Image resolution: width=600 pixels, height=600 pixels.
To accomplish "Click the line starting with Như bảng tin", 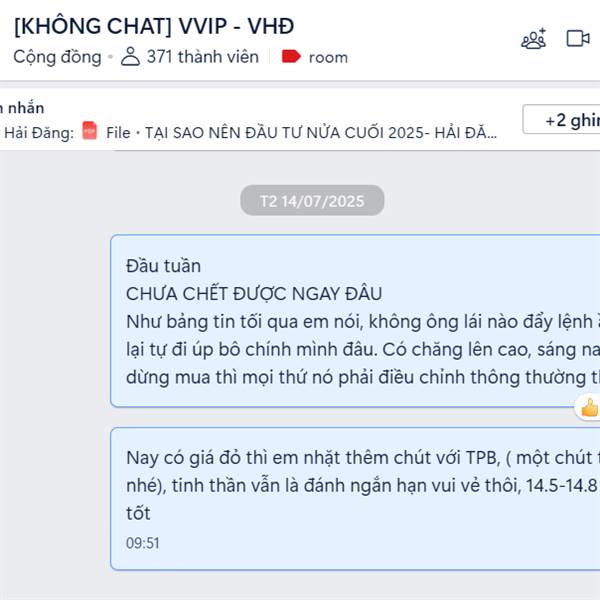I will (363, 322).
